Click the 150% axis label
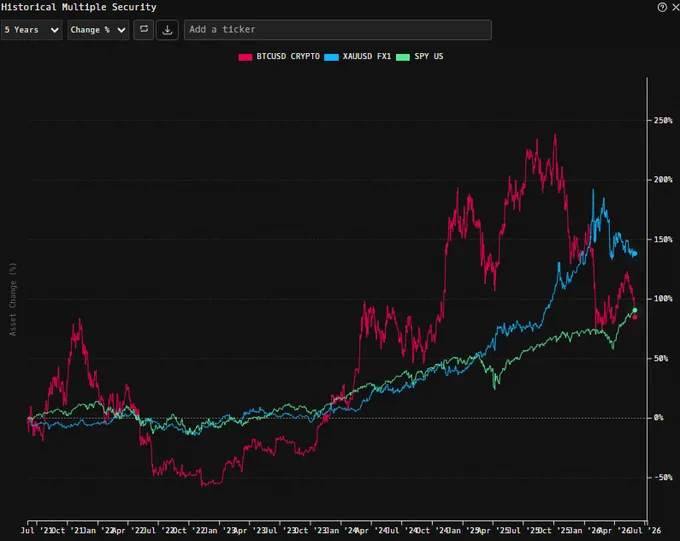Screen dimensions: 680x541 tap(663, 239)
